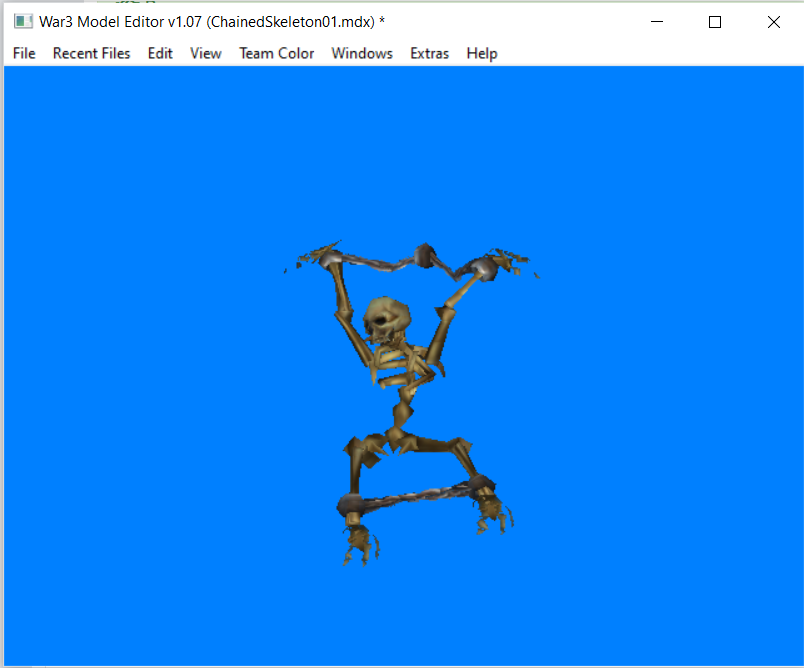Viewport: 804px width, 668px height.
Task: Open the File menu
Action: point(24,53)
